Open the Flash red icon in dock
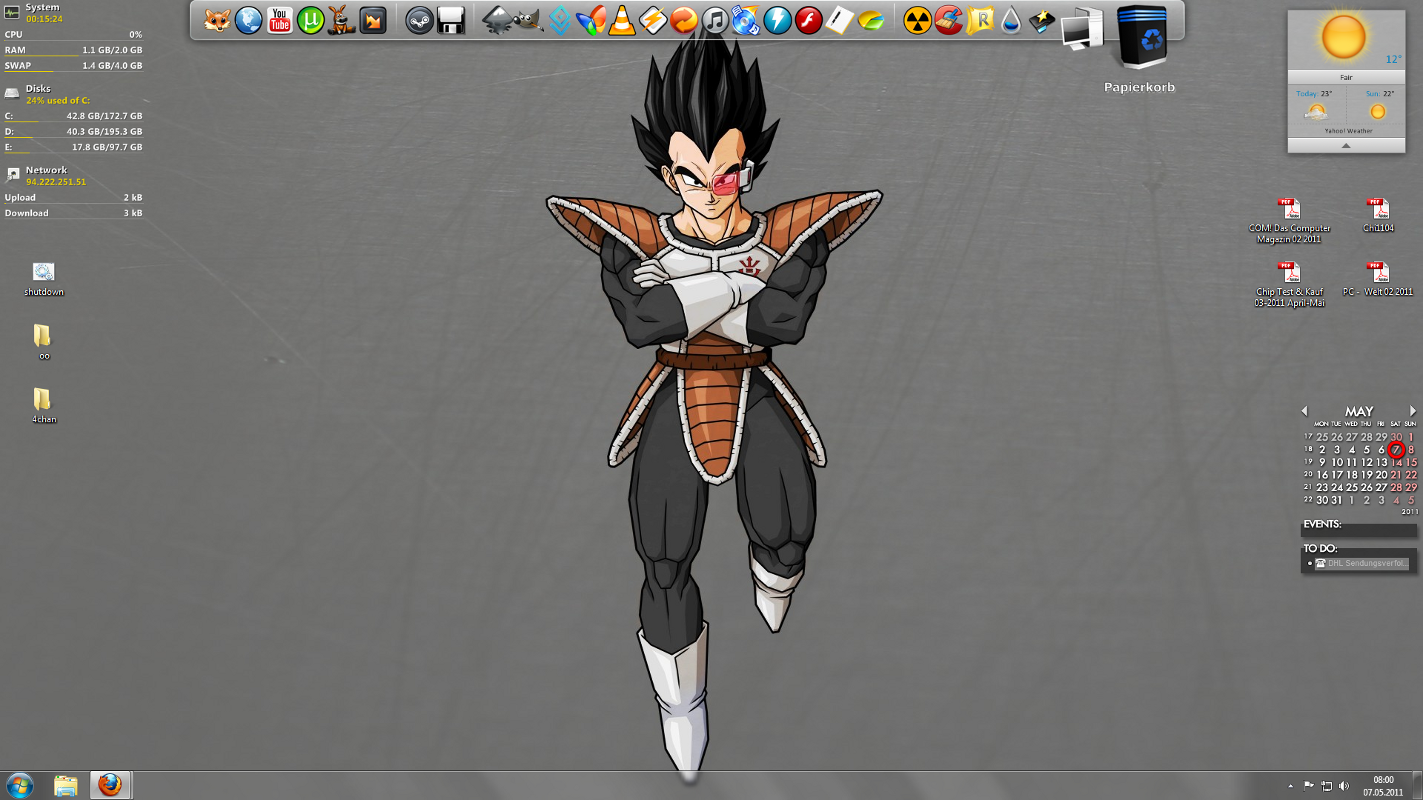1423x800 pixels. point(808,20)
